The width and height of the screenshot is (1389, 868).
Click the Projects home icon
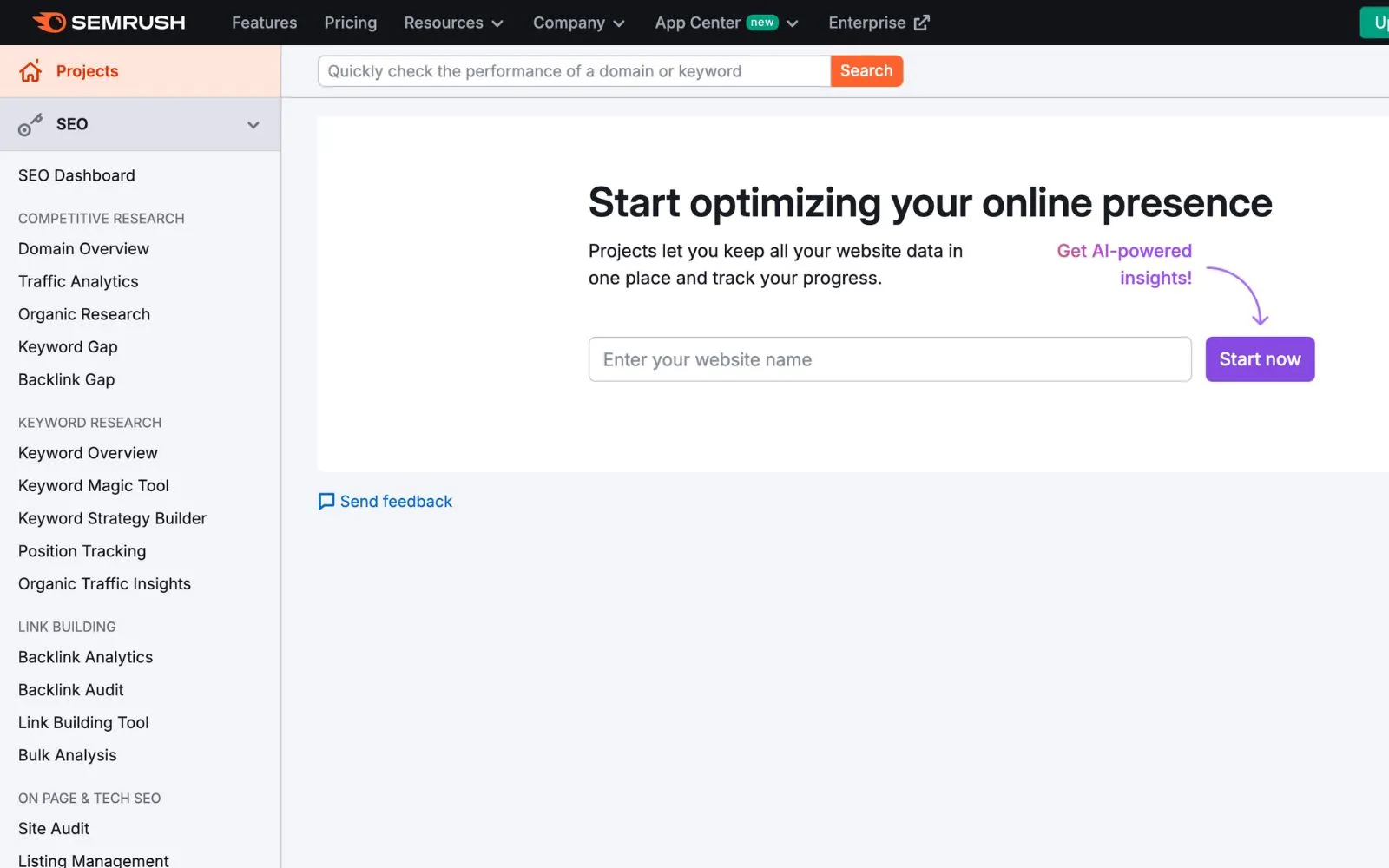pos(30,71)
